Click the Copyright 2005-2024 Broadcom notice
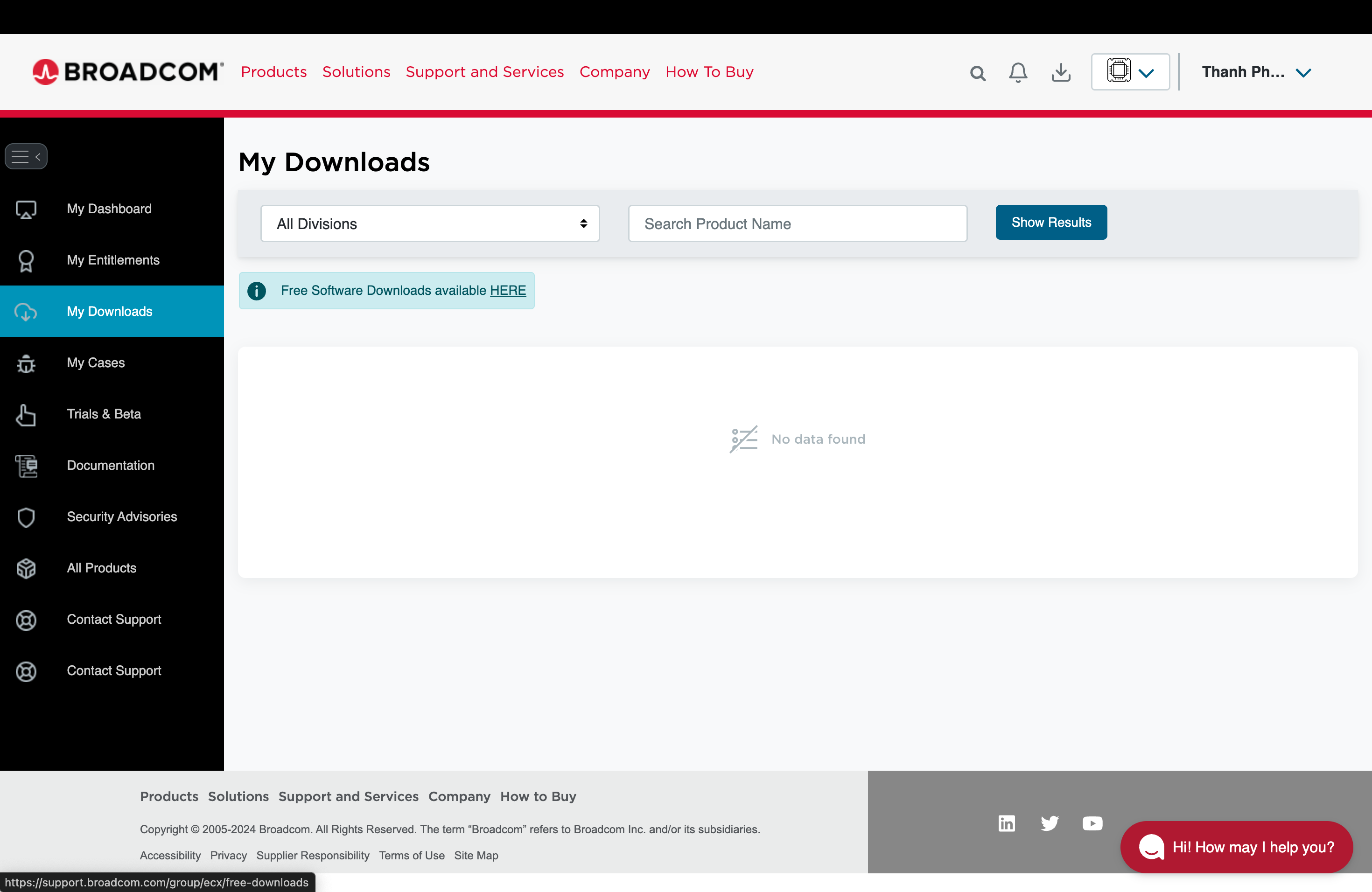The width and height of the screenshot is (1372, 892). tap(450, 829)
